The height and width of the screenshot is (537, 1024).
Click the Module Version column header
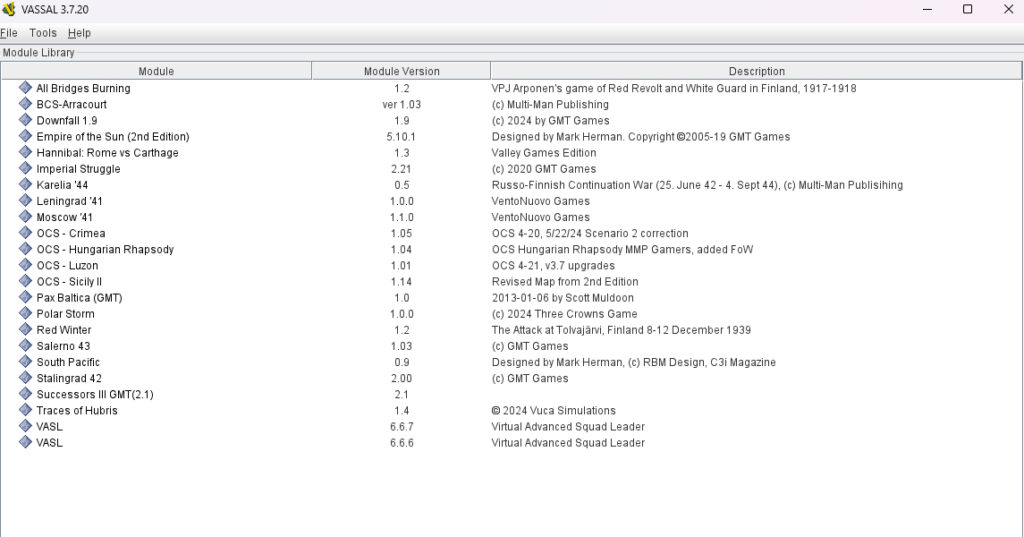(401, 71)
